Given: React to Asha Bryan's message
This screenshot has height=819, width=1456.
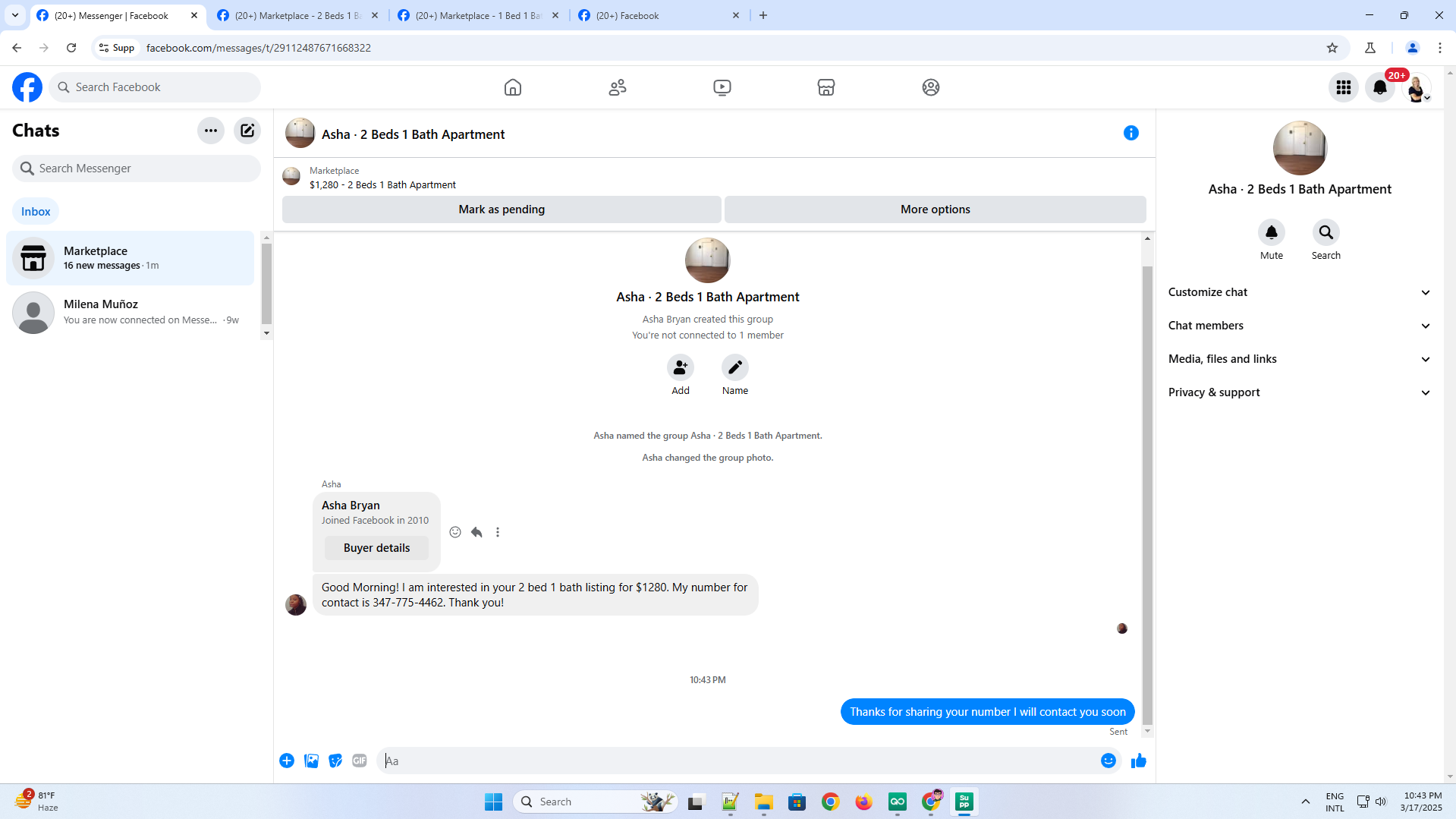Looking at the screenshot, I should 455,532.
